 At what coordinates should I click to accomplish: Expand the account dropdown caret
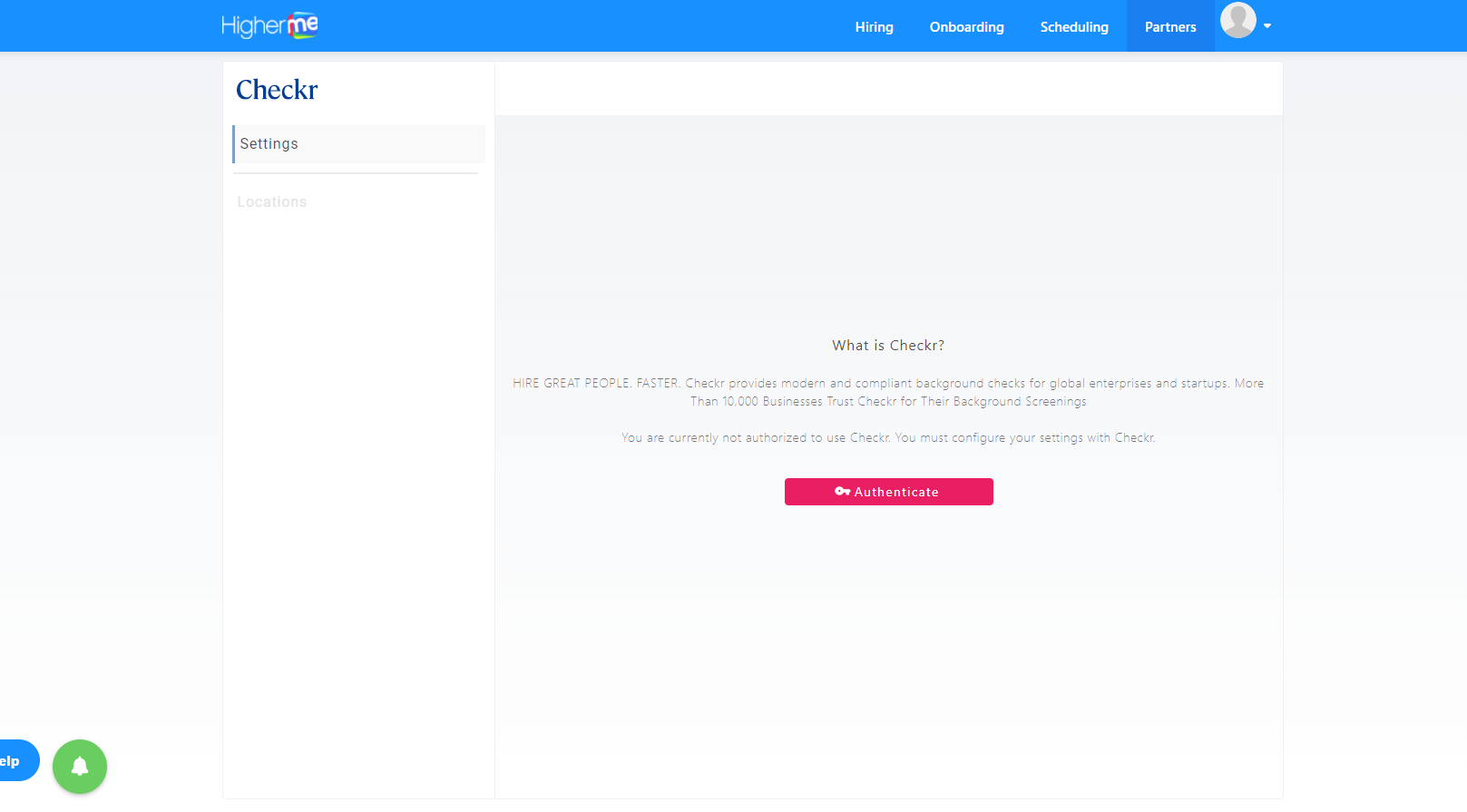1267,26
